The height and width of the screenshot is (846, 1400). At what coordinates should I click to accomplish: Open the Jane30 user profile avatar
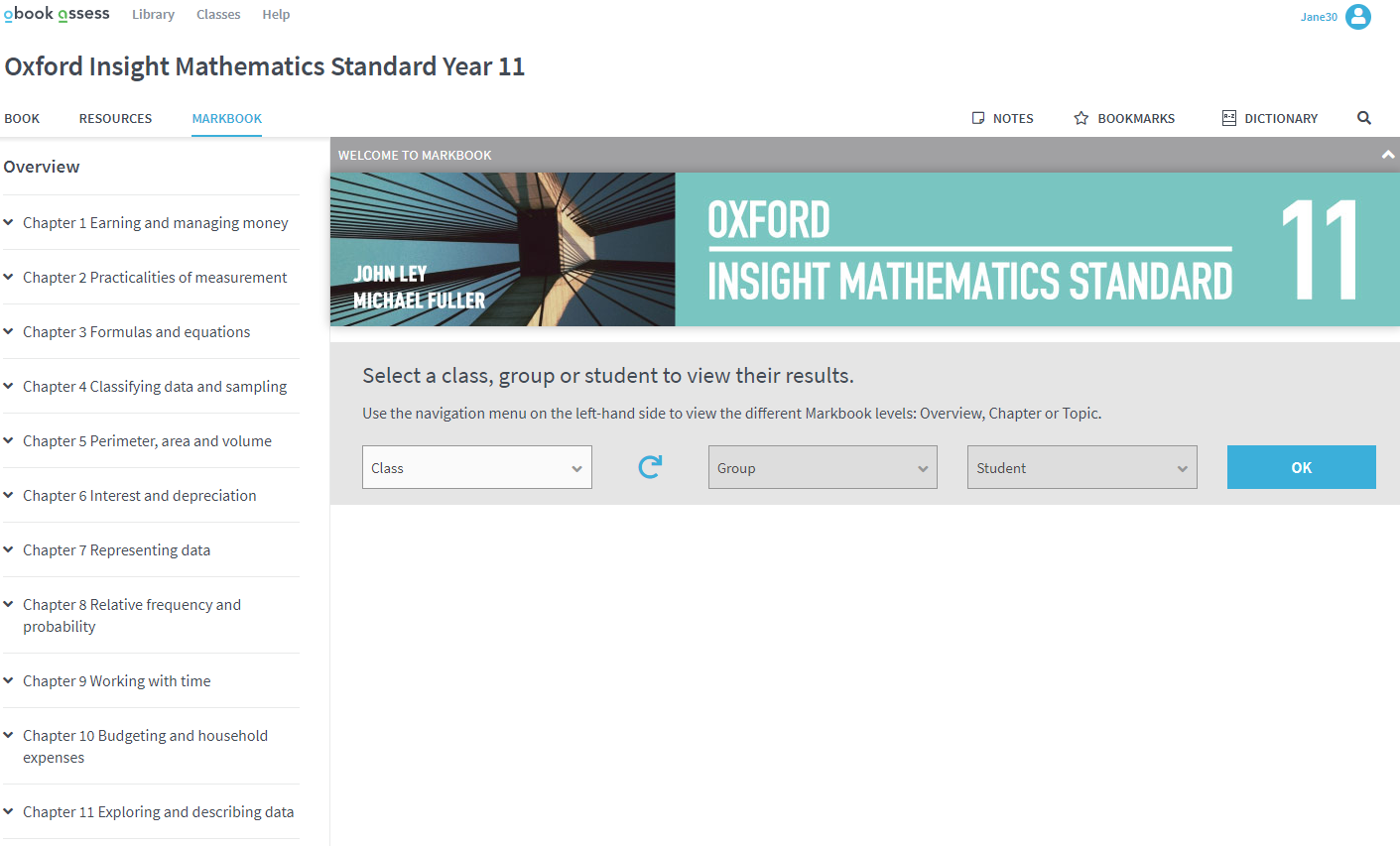(x=1357, y=16)
